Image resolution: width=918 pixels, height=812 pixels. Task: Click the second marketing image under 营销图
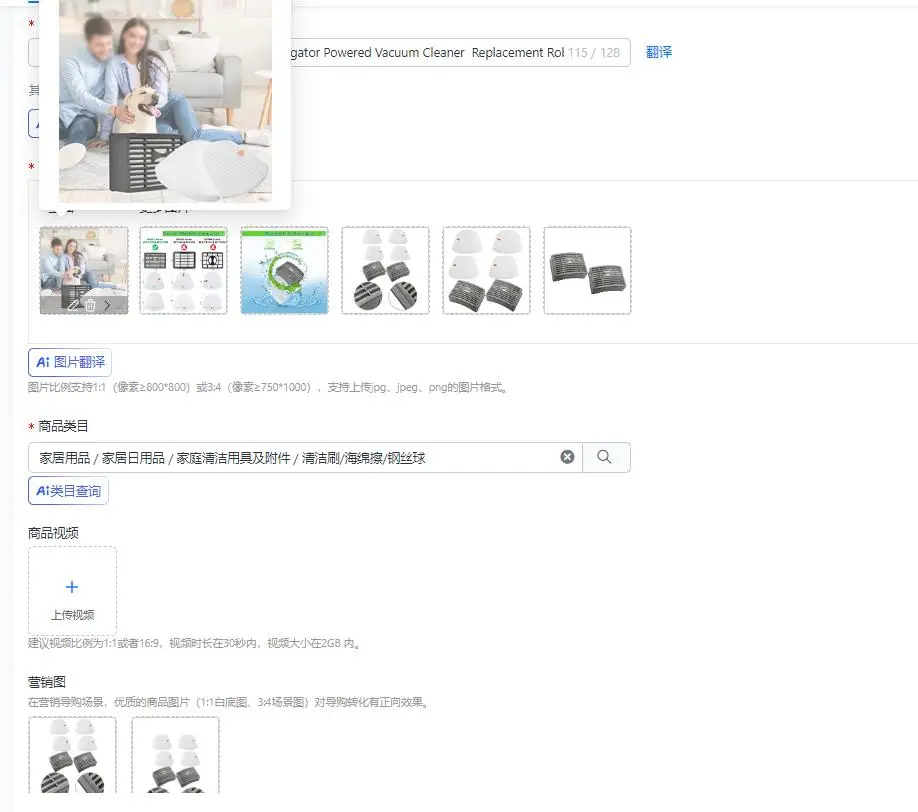click(x=176, y=755)
